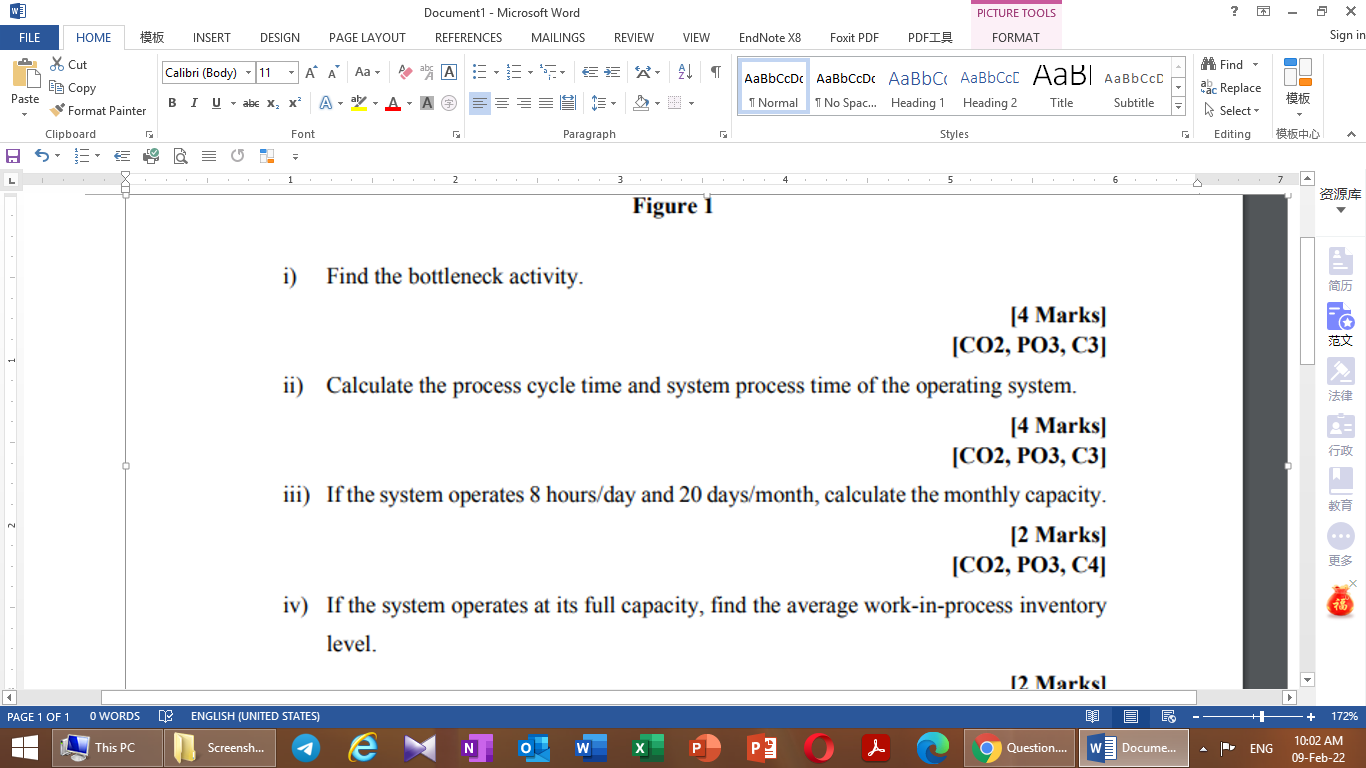Screen dimensions: 1366x768
Task: Open the Picture Tools FORMAT tab
Action: (1016, 37)
